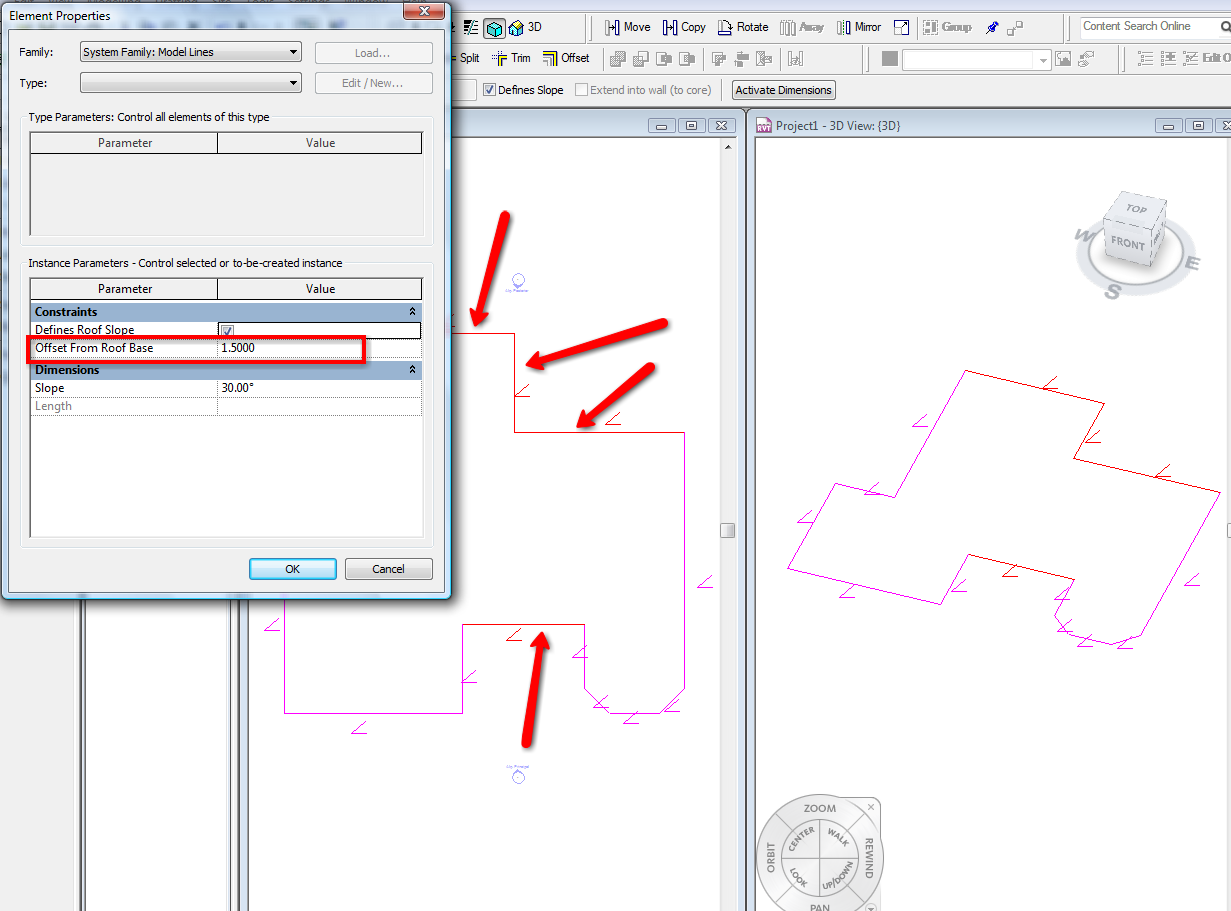Click the S compass direction on ViewCube
The height and width of the screenshot is (911, 1231).
point(1113,292)
